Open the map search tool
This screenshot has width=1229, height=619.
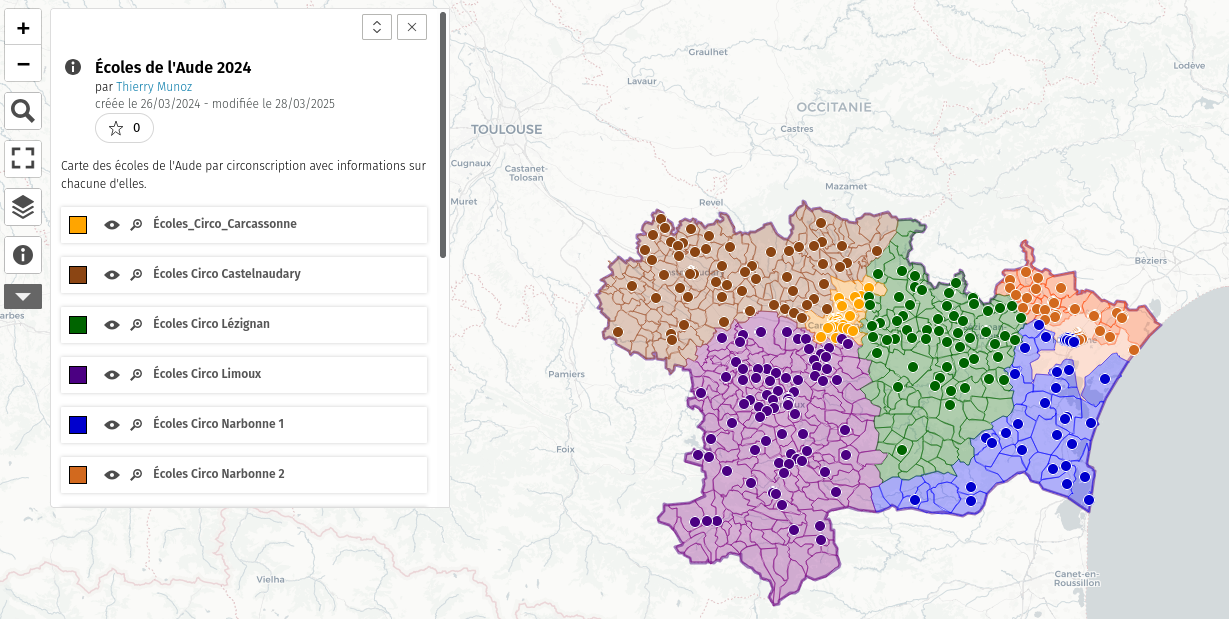(23, 111)
